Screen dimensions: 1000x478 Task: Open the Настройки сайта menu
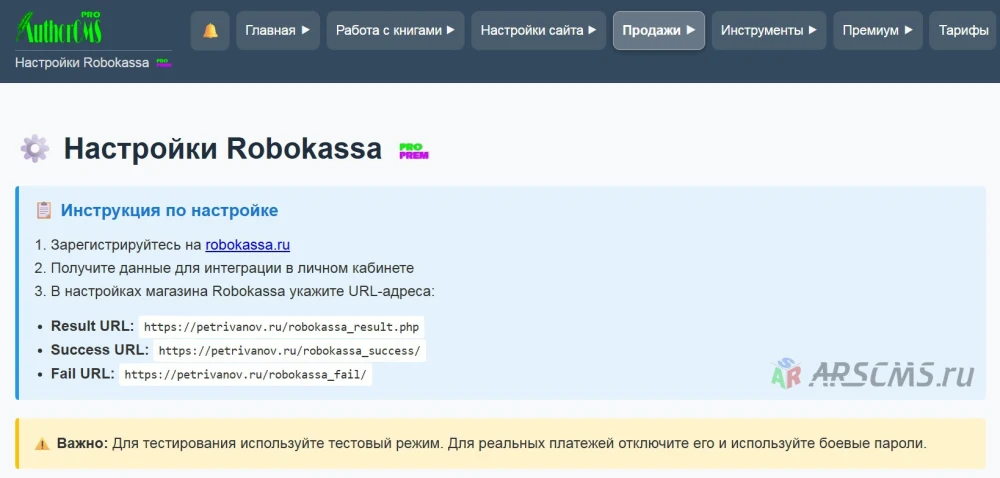coord(538,31)
